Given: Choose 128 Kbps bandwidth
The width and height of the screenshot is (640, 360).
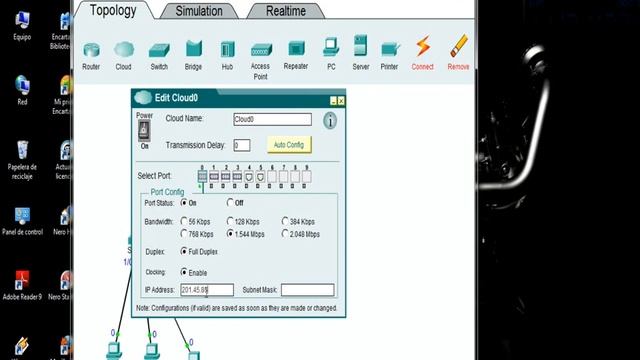Looking at the screenshot, I should 230,221.
